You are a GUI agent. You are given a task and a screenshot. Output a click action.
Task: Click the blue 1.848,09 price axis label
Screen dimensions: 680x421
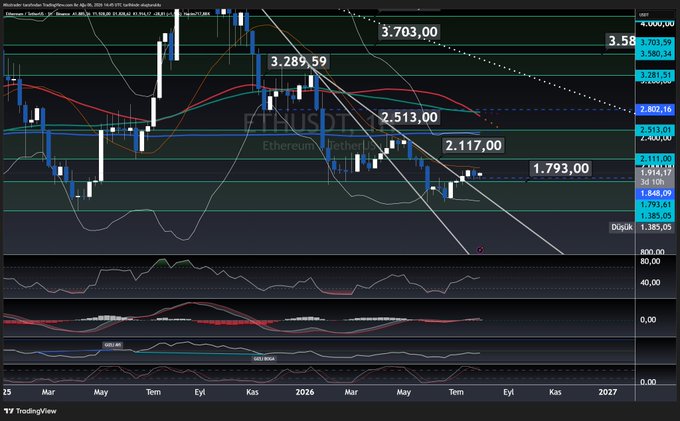(655, 193)
